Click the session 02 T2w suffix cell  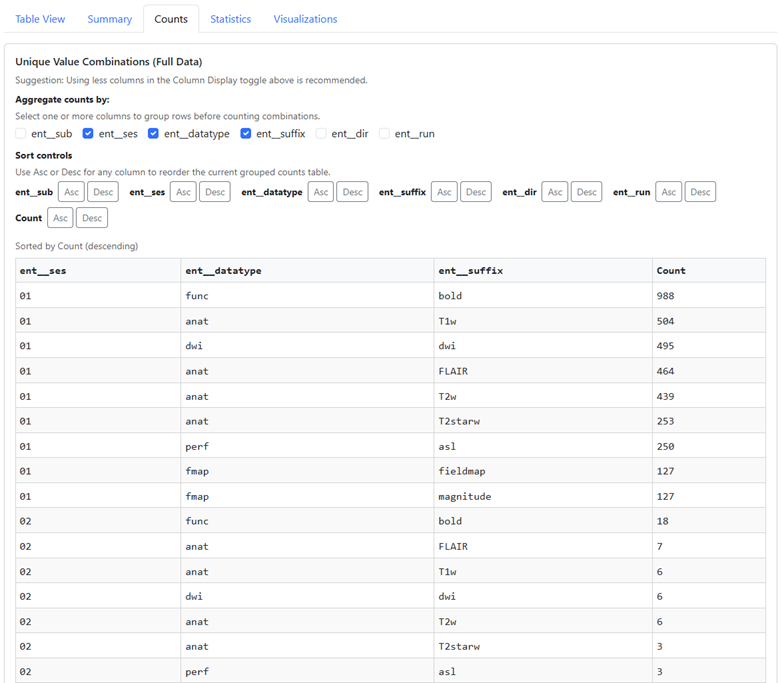(x=543, y=622)
